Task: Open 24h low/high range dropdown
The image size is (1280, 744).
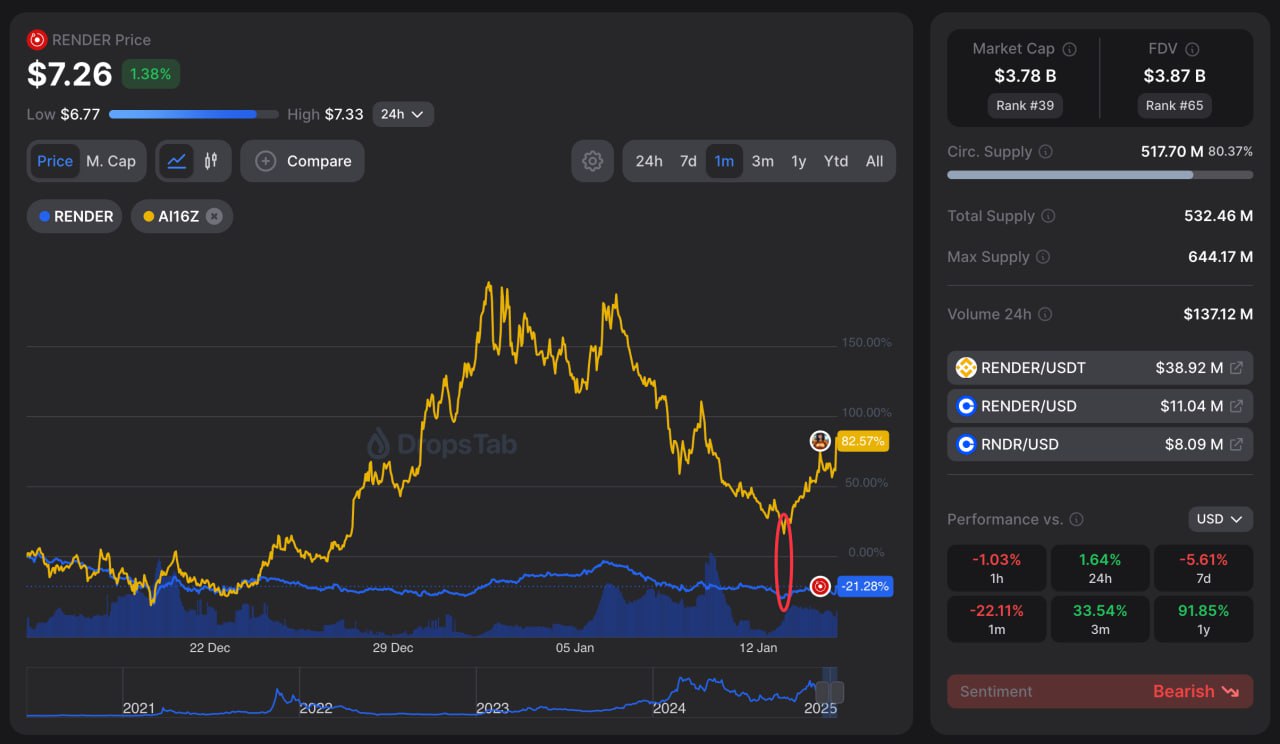Action: [x=403, y=114]
